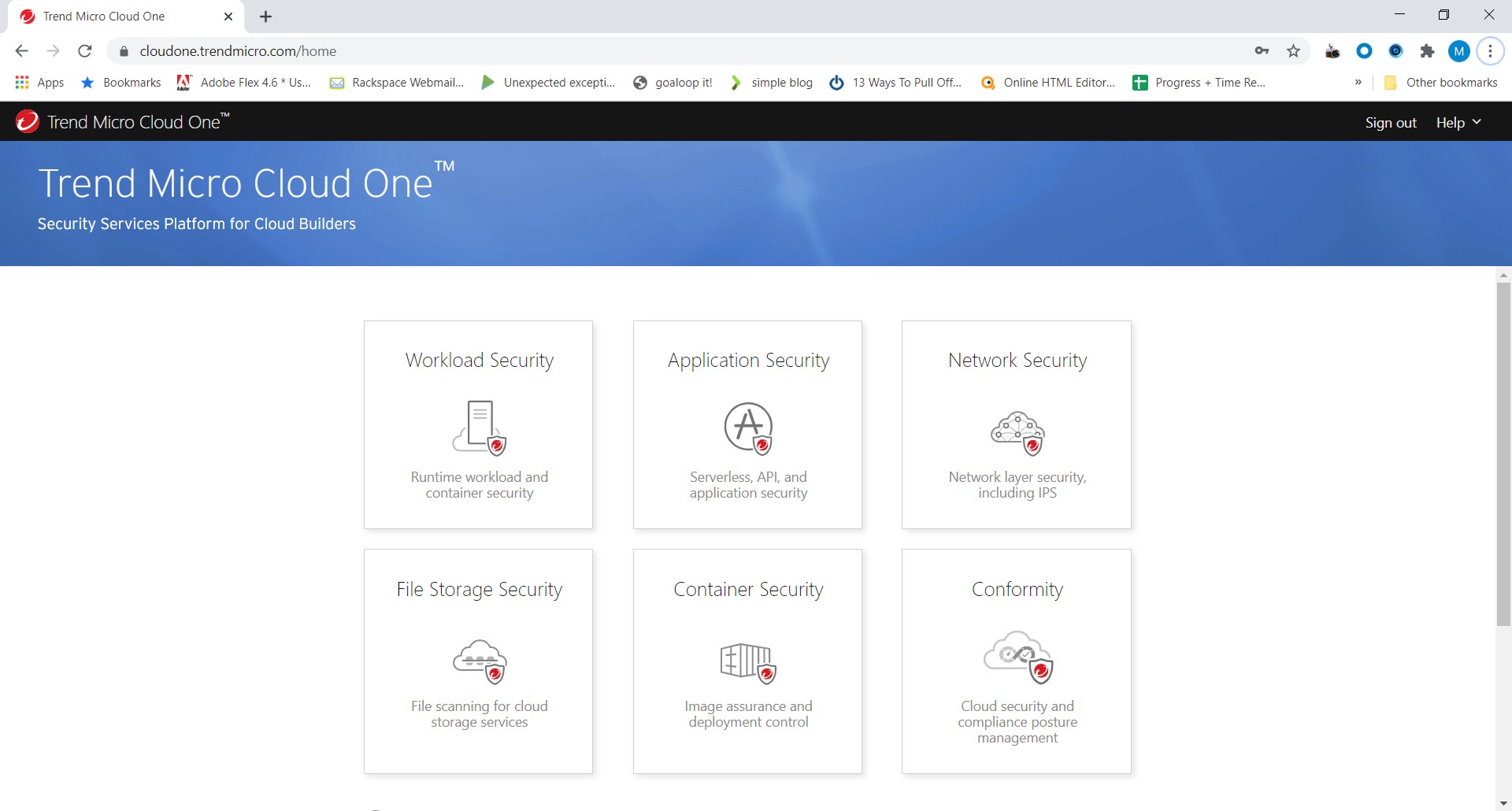Screen dimensions: 1512x811
Task: Click the Trend Micro Cloud One header title
Action: pyautogui.click(x=138, y=122)
